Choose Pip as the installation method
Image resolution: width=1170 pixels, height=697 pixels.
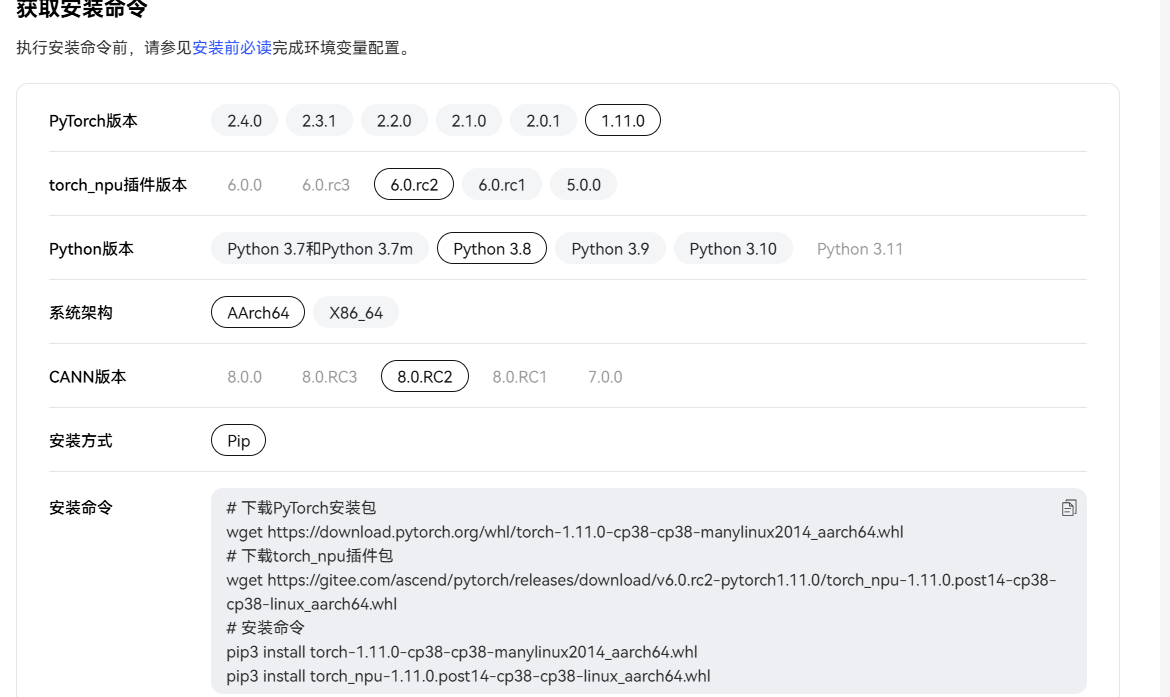pos(238,440)
